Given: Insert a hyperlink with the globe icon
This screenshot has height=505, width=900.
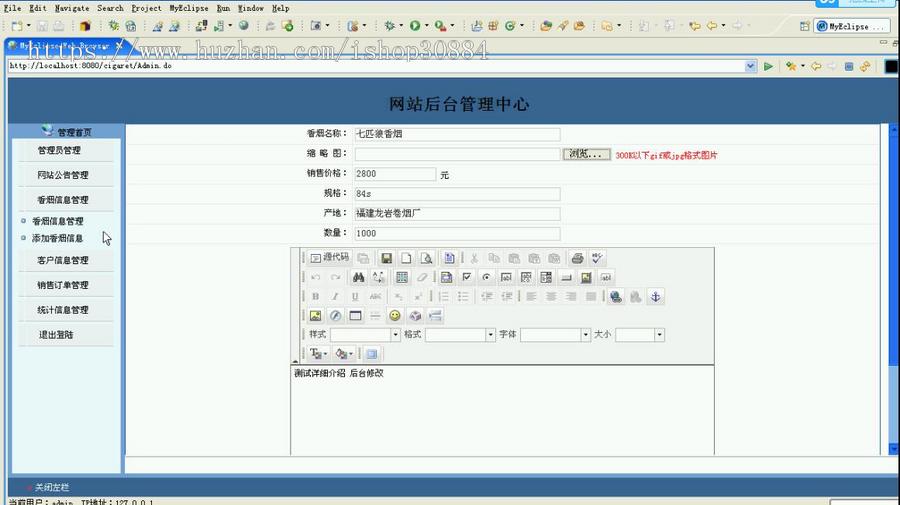Looking at the screenshot, I should pos(616,297).
